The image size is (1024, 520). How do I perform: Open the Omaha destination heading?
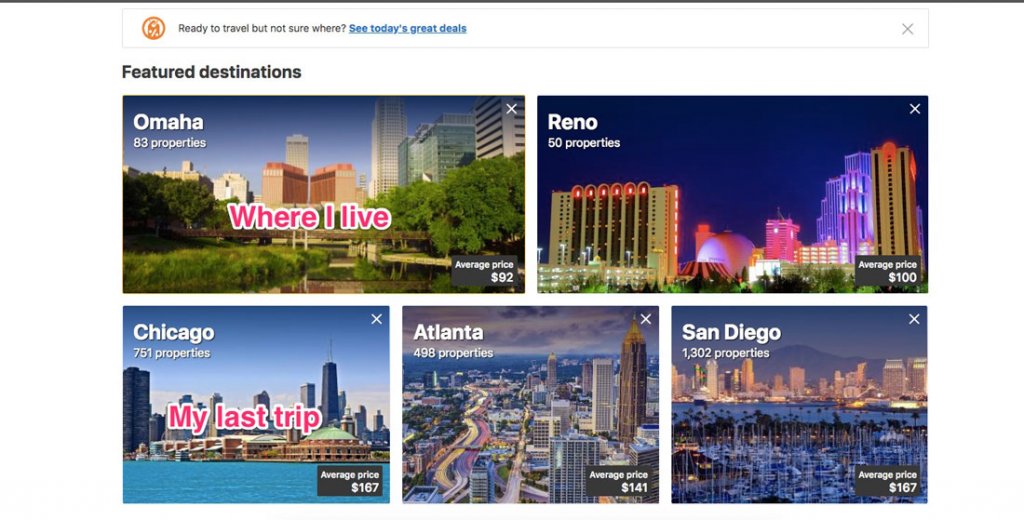(168, 122)
